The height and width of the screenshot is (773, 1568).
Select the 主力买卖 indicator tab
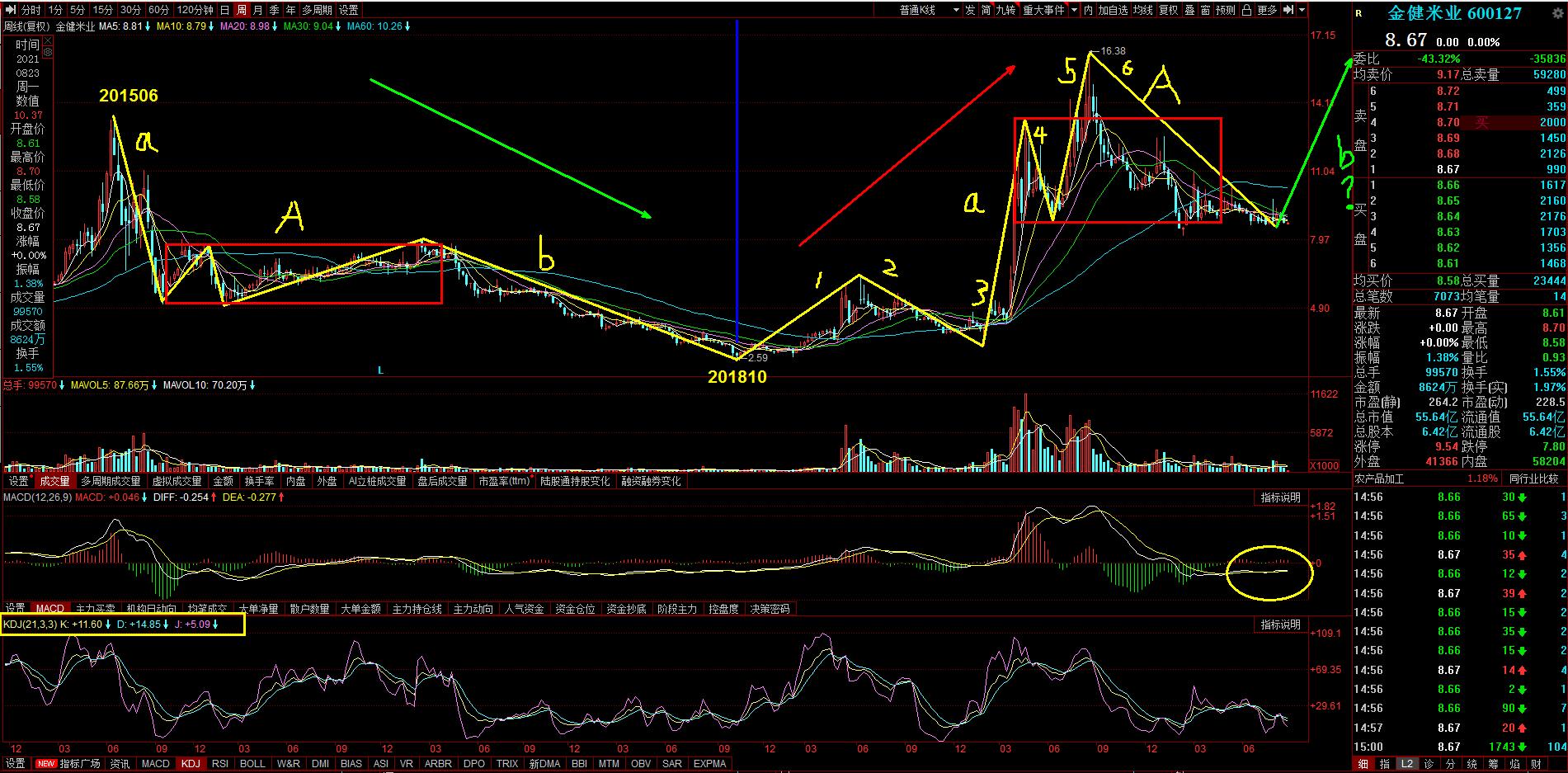click(x=95, y=609)
